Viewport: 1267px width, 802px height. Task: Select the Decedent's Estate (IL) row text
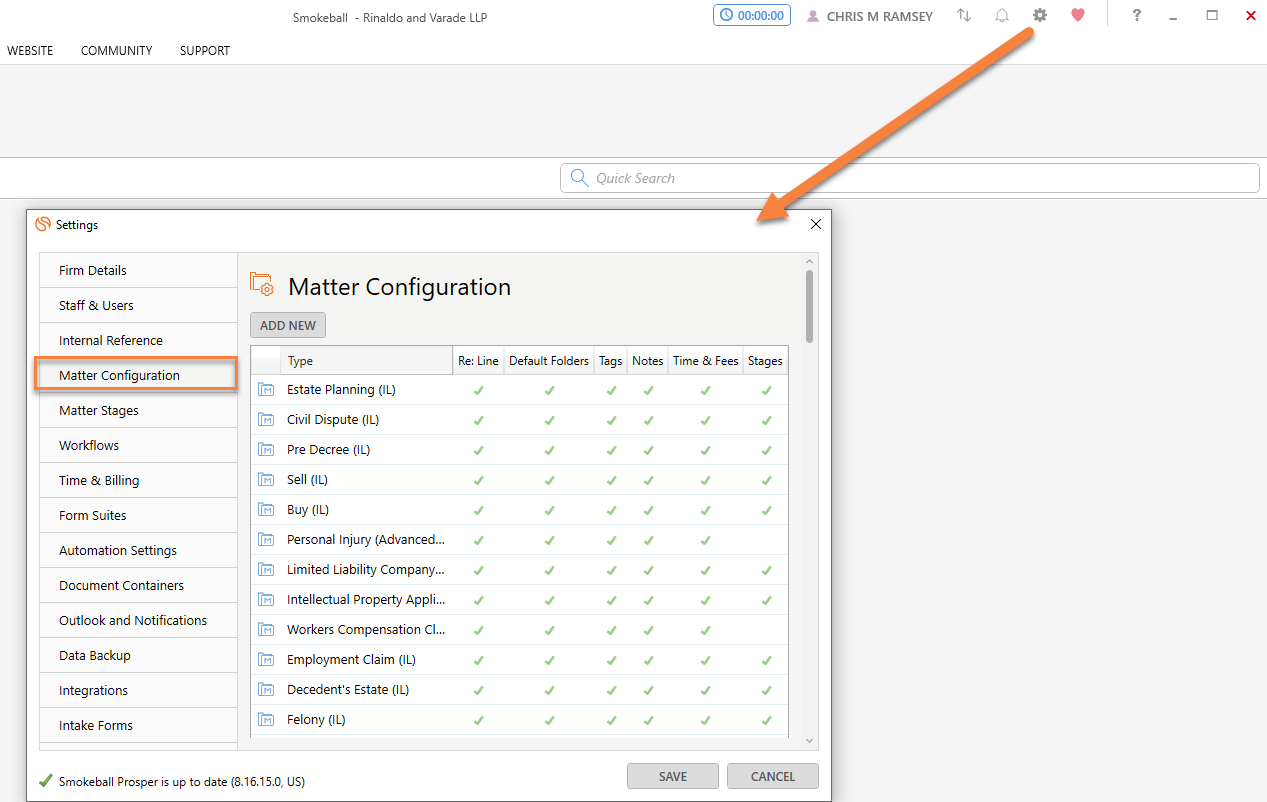348,690
